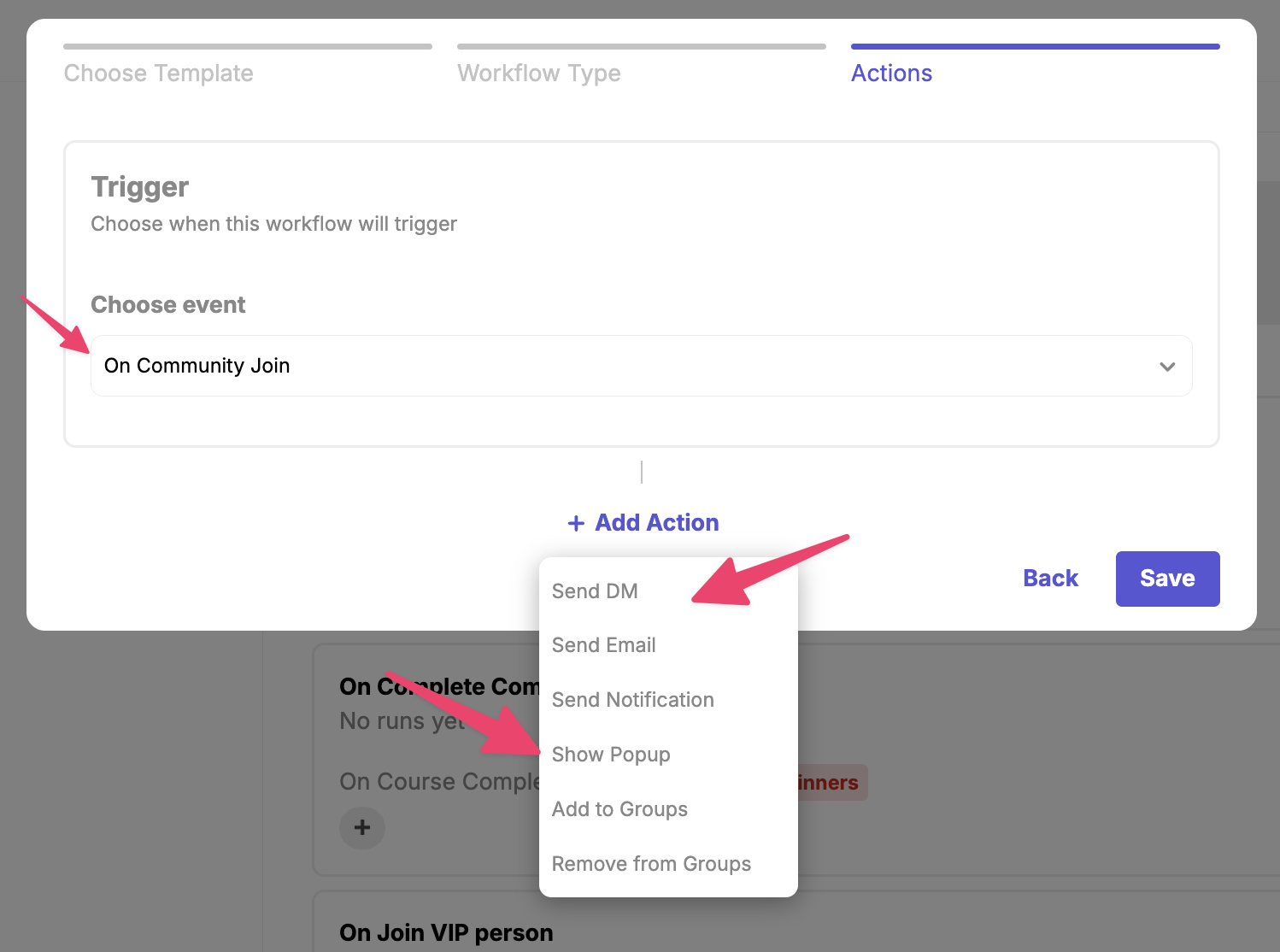Pick Send Notification in the action list
The width and height of the screenshot is (1280, 952).
click(x=632, y=700)
